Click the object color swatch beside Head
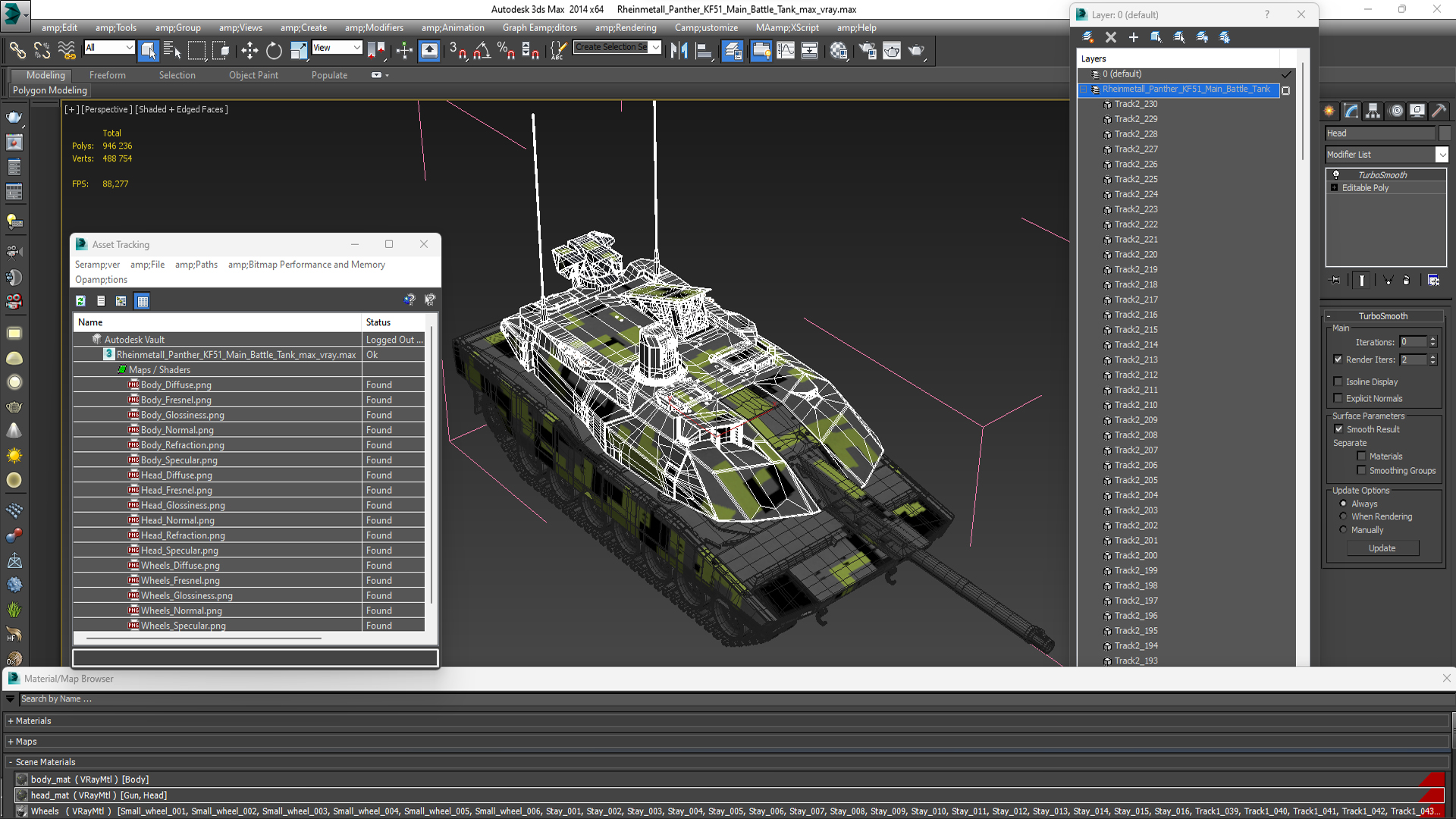1456x819 pixels. pos(1445,133)
